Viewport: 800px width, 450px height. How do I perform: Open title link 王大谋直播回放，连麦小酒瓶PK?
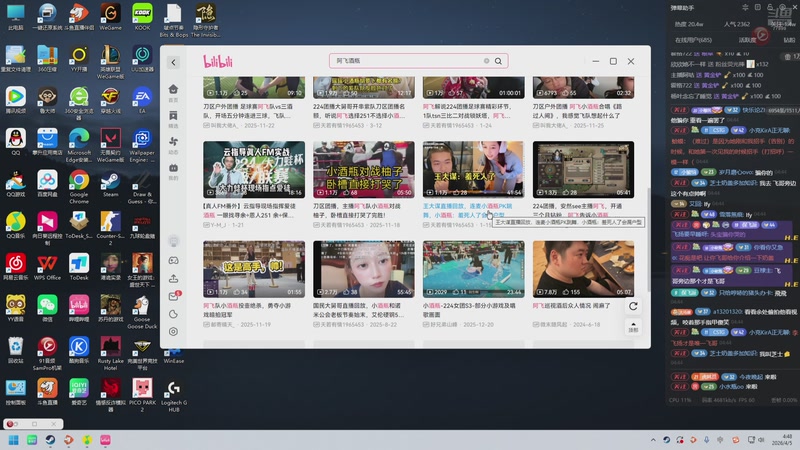(467, 210)
